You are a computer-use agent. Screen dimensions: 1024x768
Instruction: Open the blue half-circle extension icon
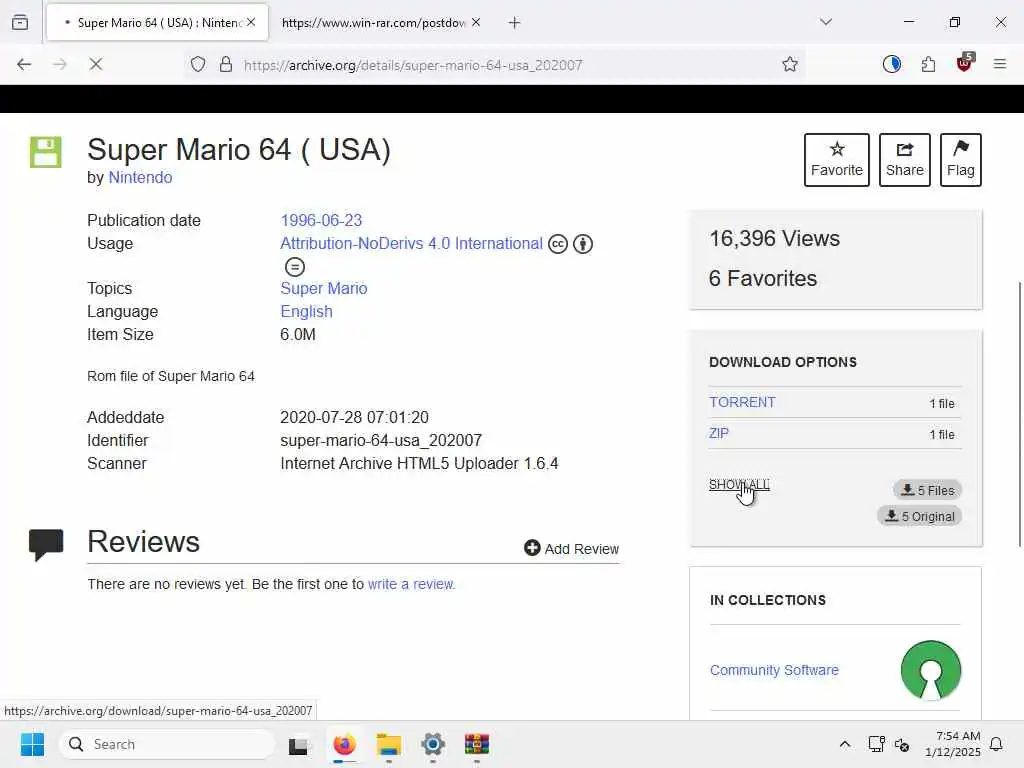coord(891,64)
